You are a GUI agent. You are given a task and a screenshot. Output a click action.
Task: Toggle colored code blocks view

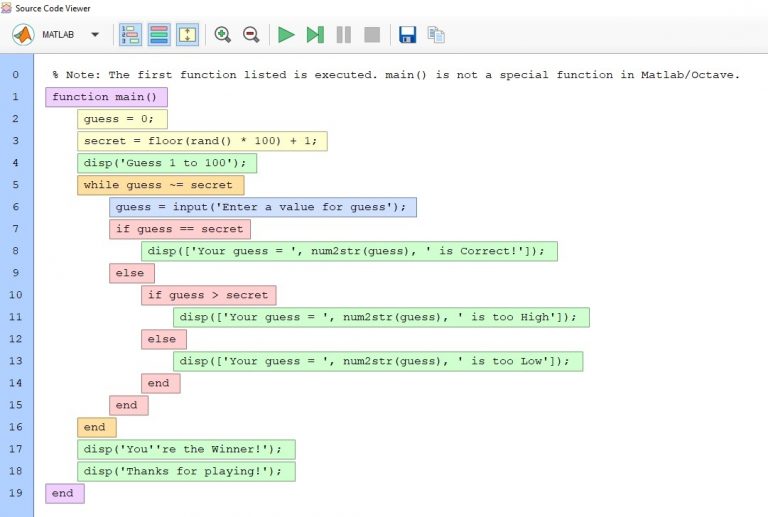point(159,35)
